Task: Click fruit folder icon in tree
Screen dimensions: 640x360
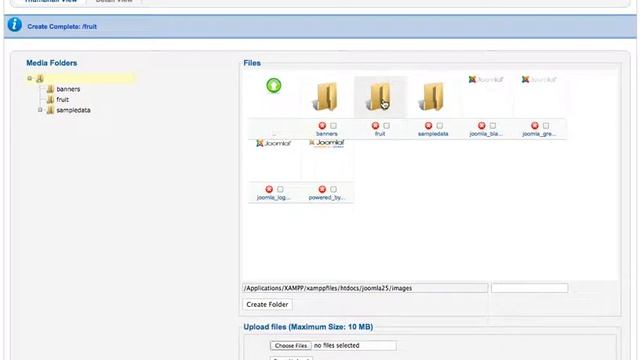Action: (x=50, y=100)
